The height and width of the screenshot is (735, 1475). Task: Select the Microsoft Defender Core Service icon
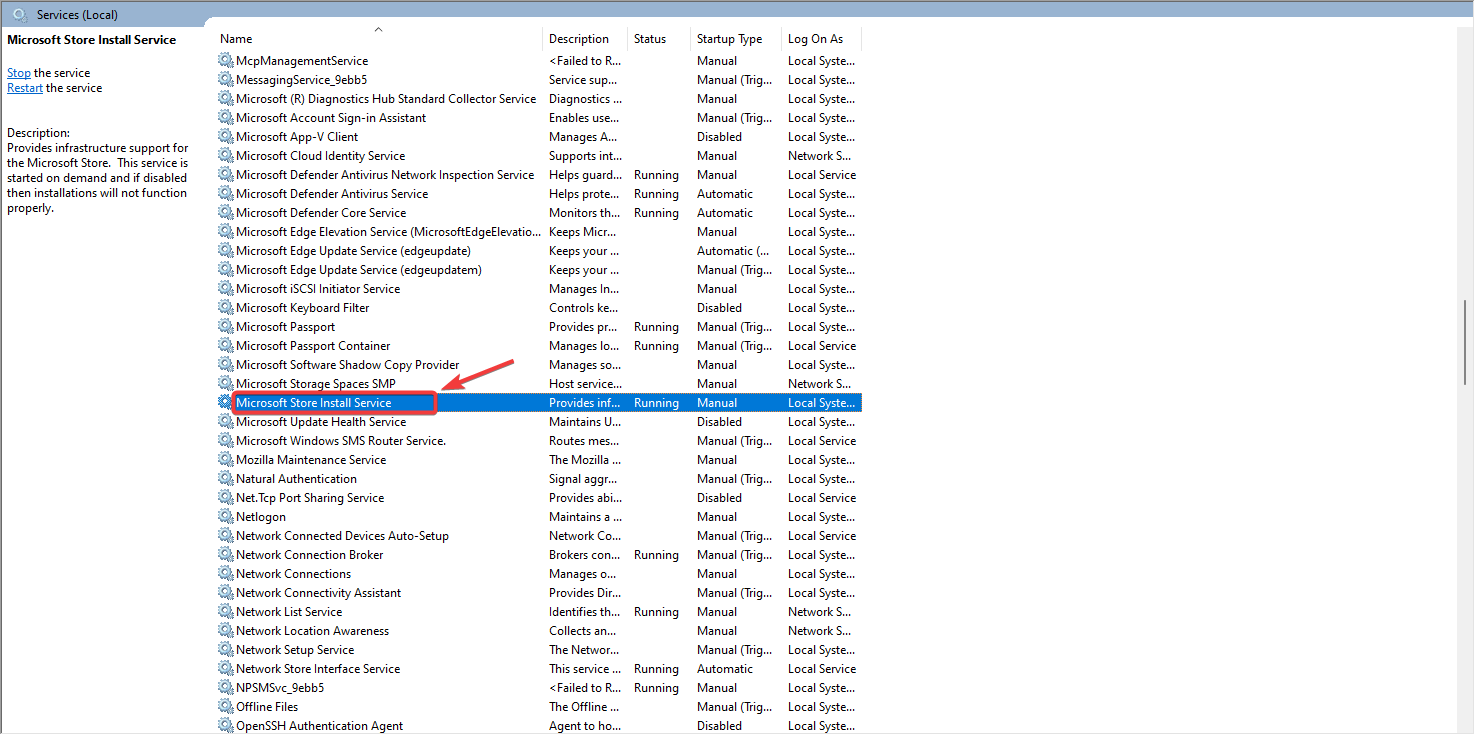226,213
